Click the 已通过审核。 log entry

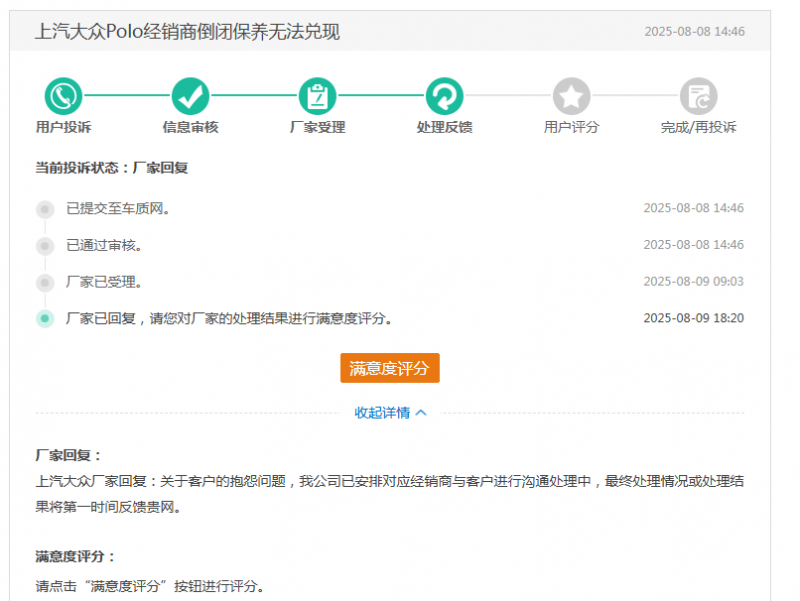click(x=104, y=246)
